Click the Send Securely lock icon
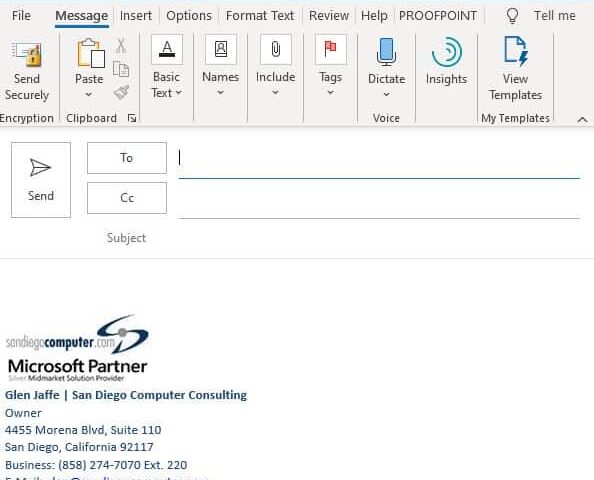Viewport: 594px width, 480px height. [27, 54]
